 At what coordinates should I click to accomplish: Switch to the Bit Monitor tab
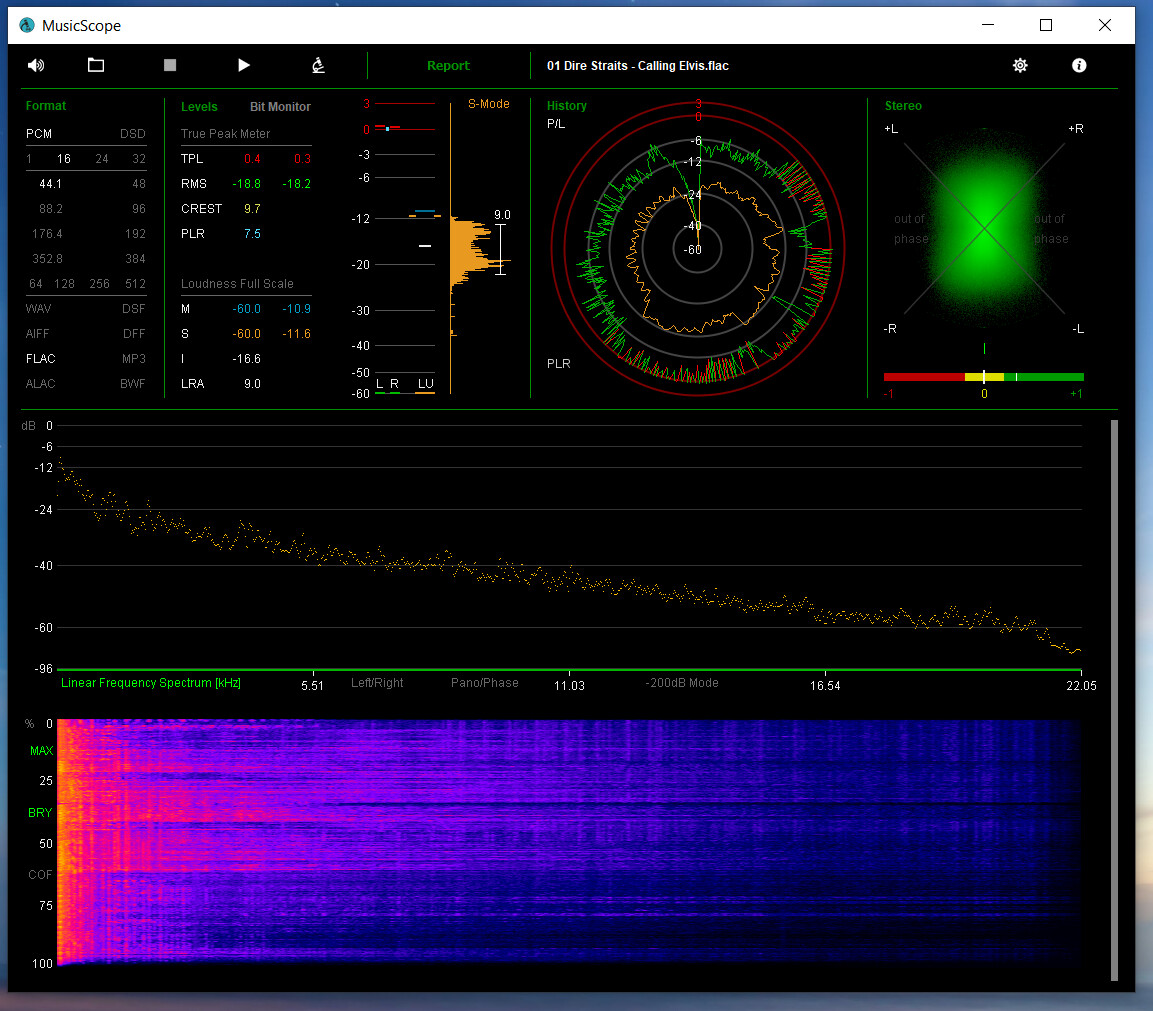280,107
